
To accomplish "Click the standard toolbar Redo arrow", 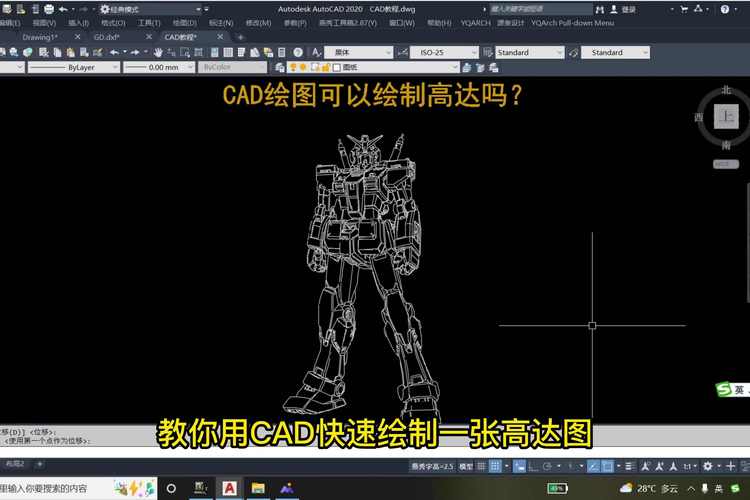I will [135, 52].
